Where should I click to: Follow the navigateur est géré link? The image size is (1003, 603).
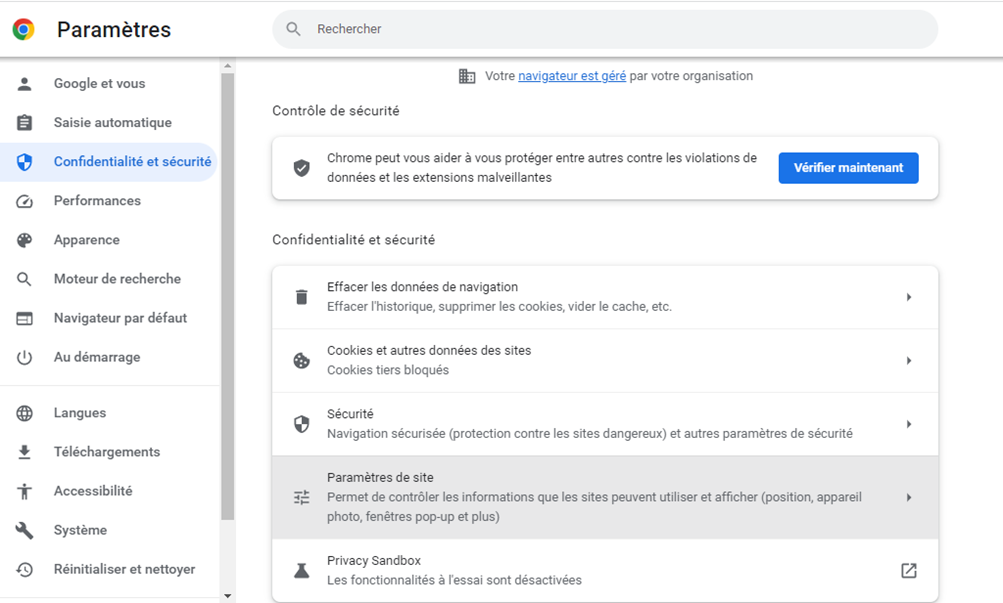coord(572,76)
